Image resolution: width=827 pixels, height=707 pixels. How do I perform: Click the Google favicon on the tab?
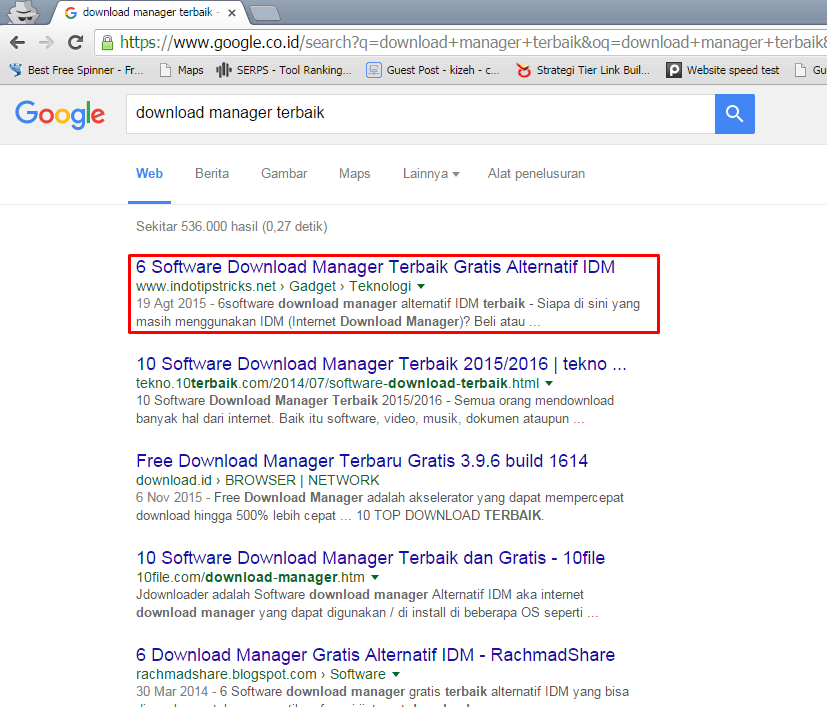tap(71, 13)
